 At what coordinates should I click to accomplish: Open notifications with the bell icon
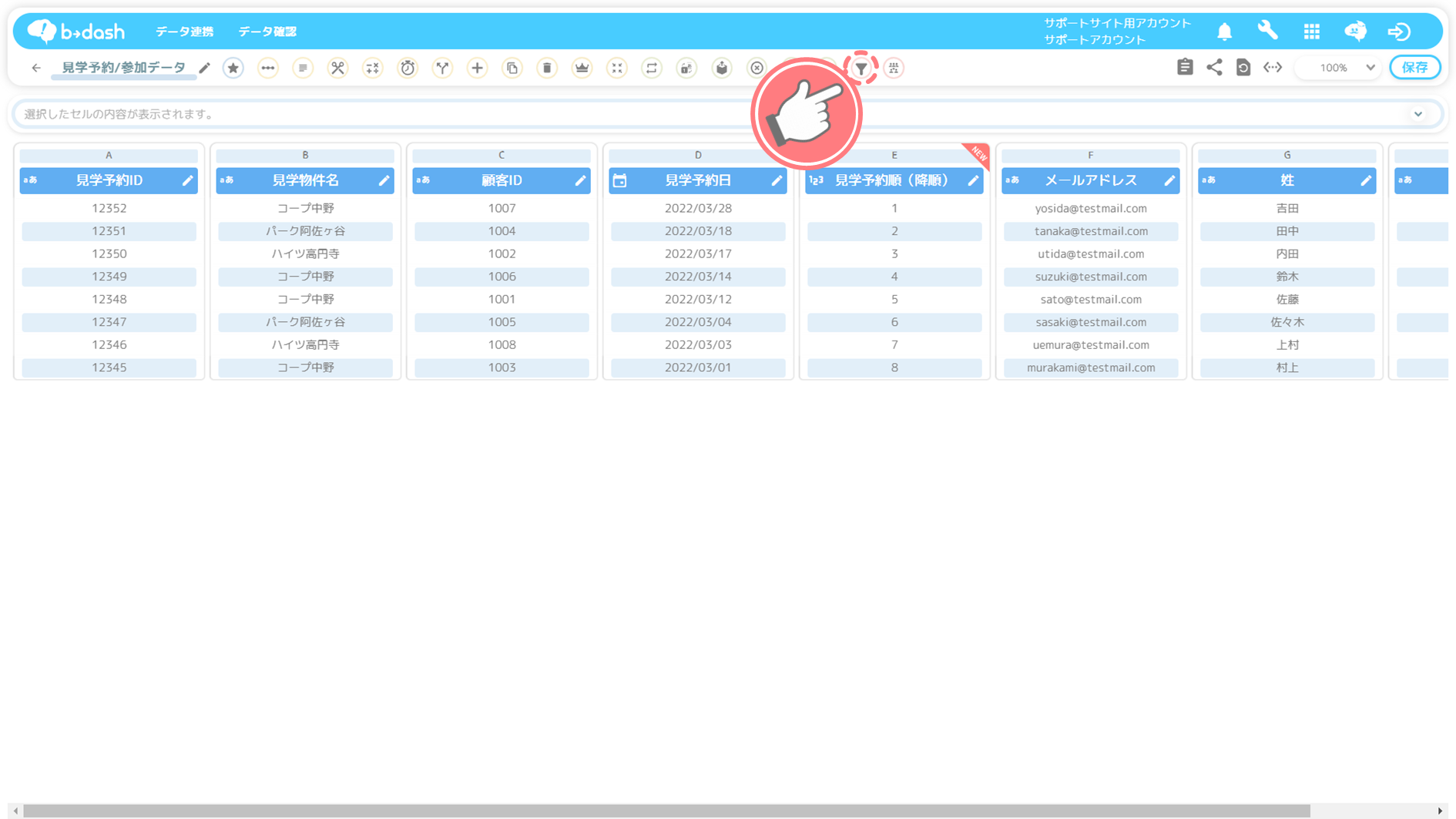pyautogui.click(x=1224, y=32)
